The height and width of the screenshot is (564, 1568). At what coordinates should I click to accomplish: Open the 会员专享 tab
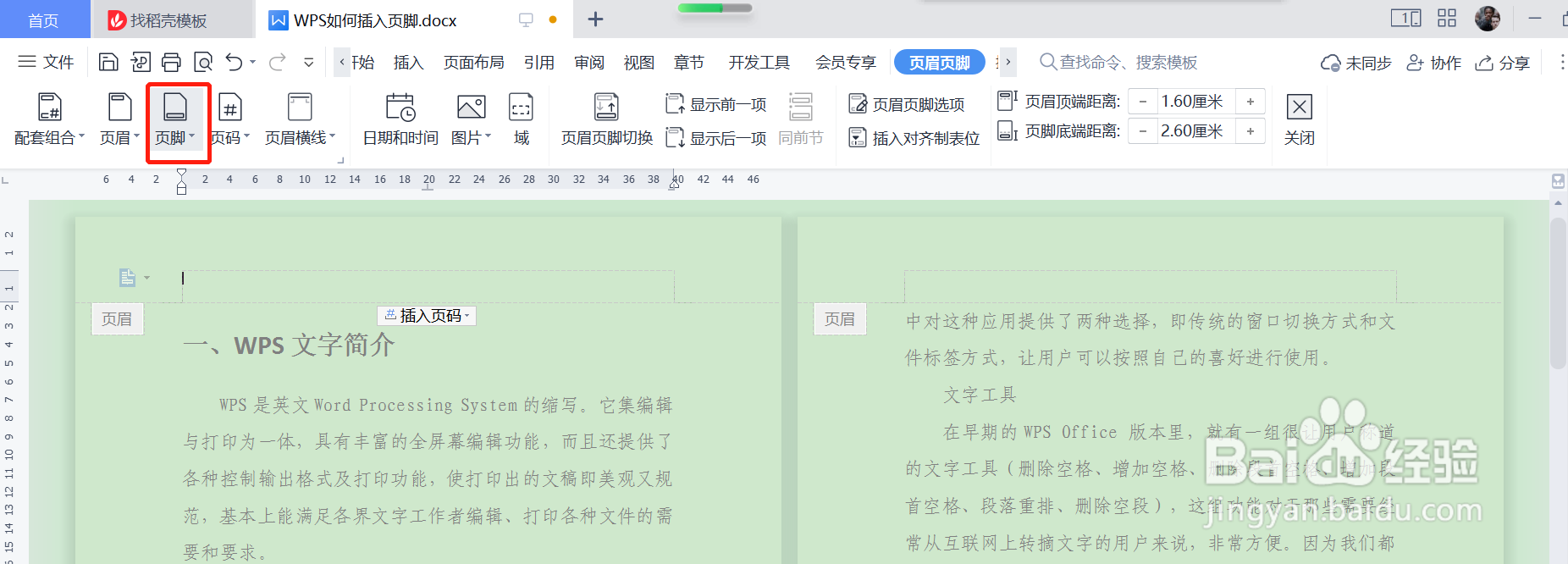point(846,63)
